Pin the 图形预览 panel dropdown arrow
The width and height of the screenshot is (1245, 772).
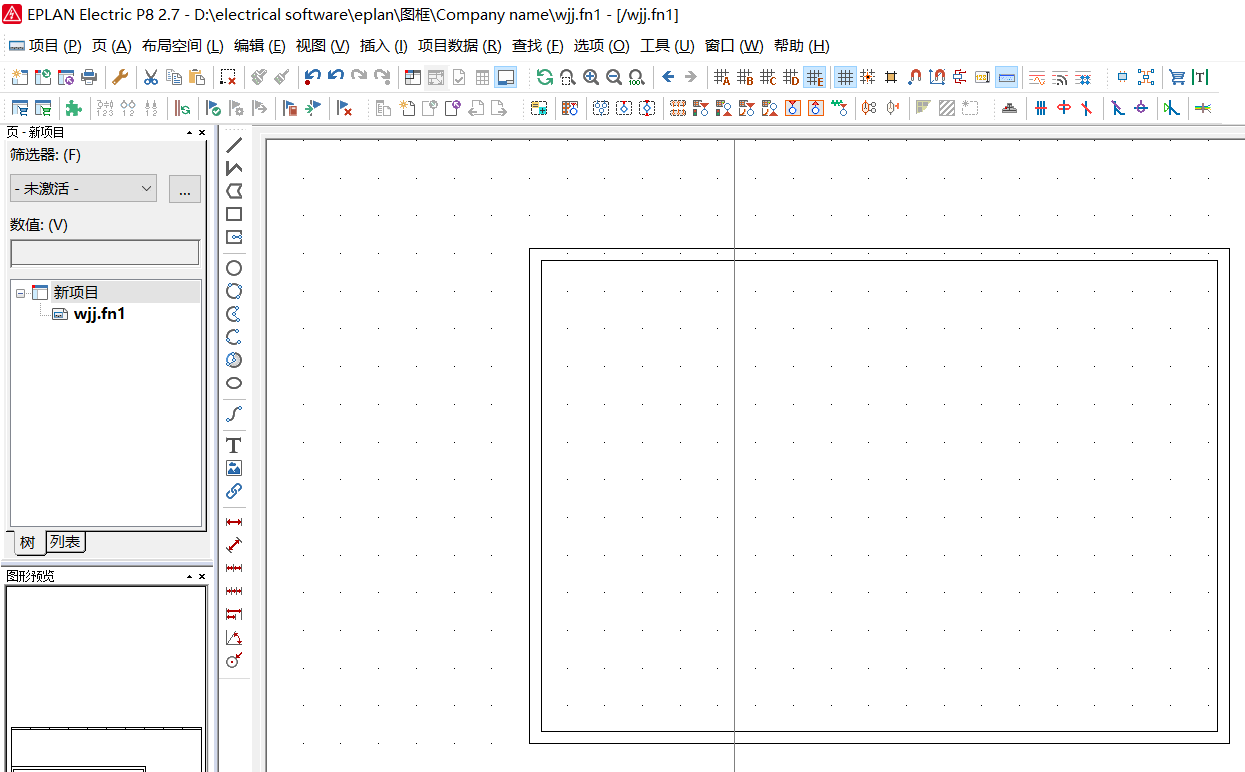point(190,577)
